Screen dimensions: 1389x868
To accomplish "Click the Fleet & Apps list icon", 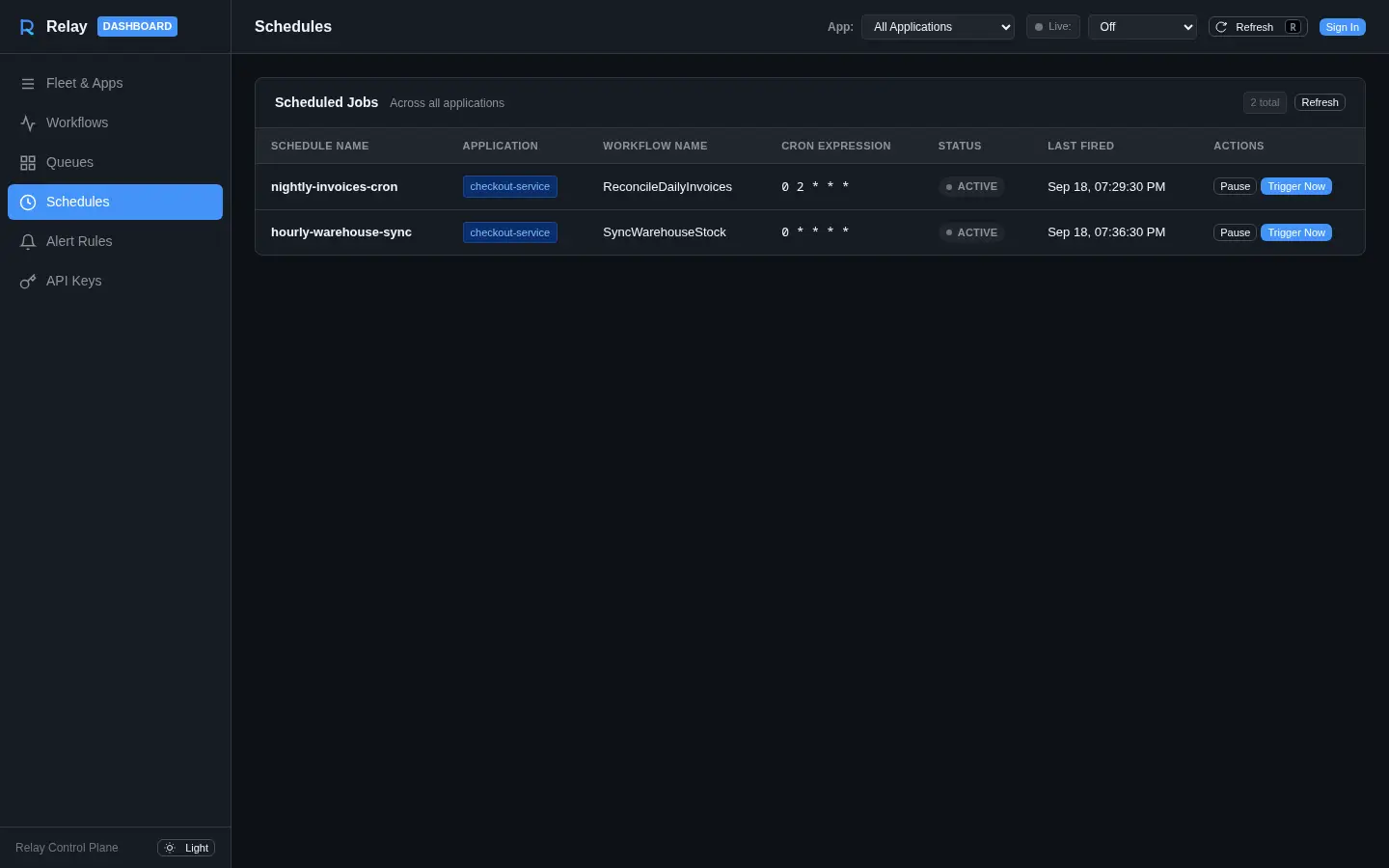I will point(28,84).
